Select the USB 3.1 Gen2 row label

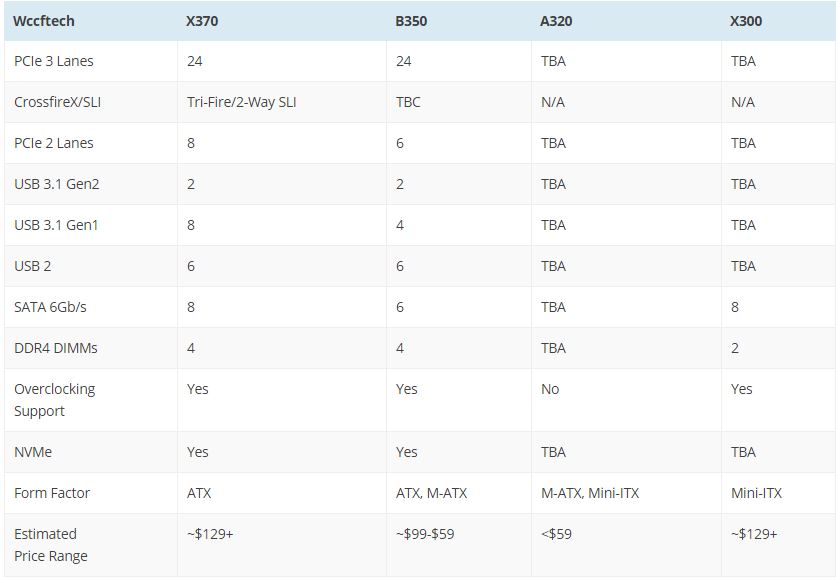(x=57, y=184)
